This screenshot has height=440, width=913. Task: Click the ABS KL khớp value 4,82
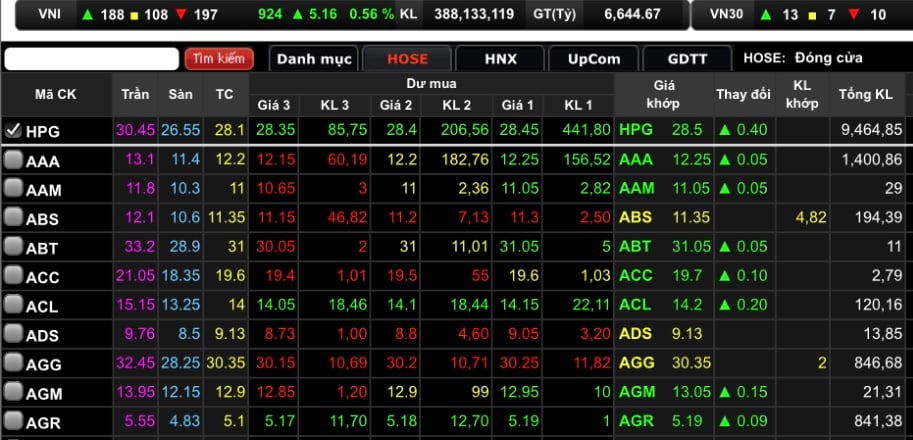(x=811, y=217)
